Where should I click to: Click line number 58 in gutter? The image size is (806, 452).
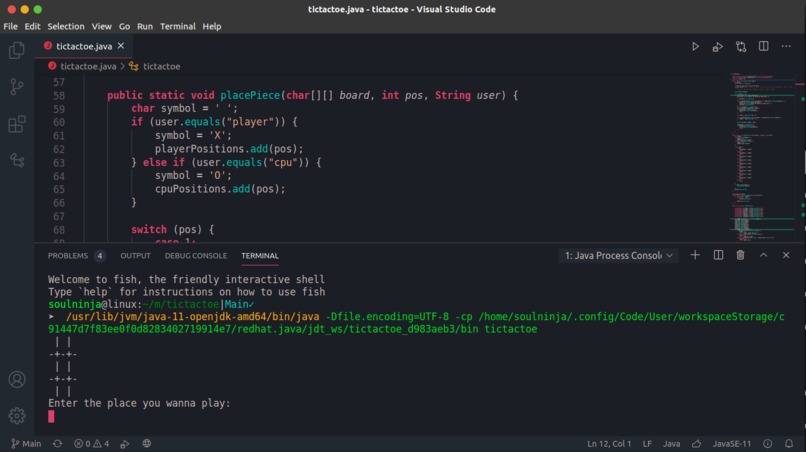coord(59,96)
